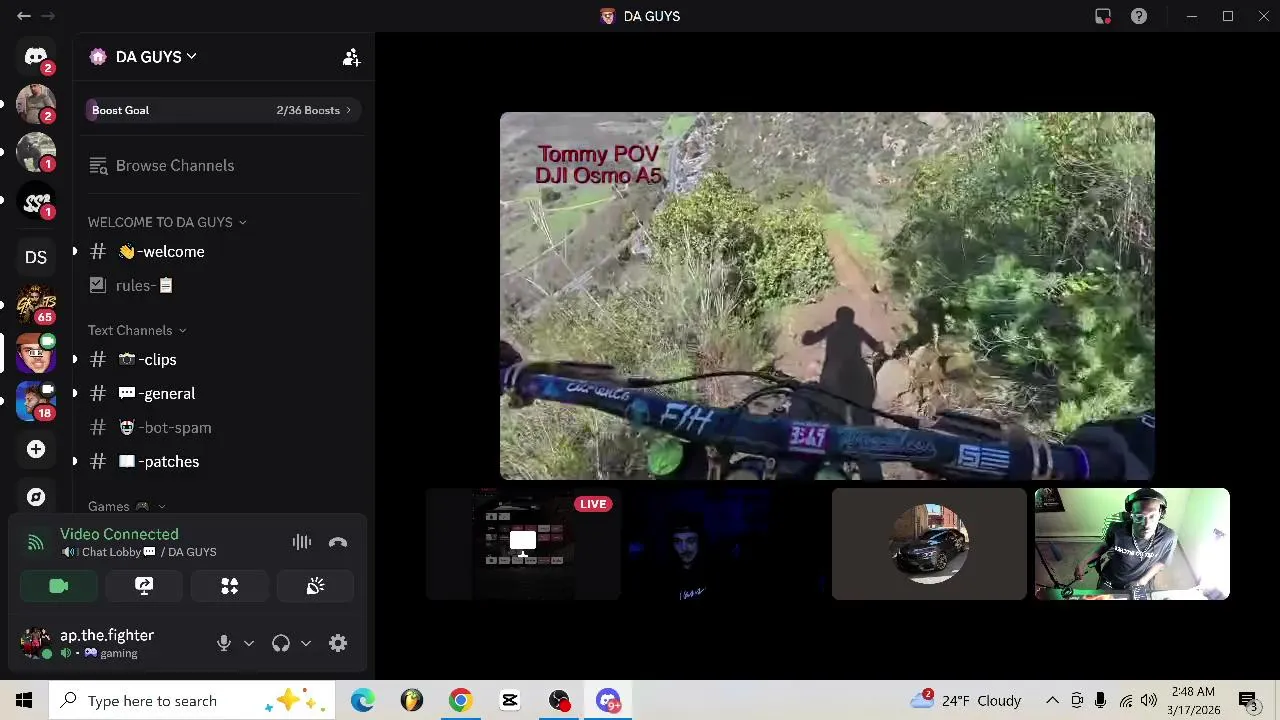Screen dimensions: 1280x720
Task: Open server icon with 18 badge
Action: (36, 400)
